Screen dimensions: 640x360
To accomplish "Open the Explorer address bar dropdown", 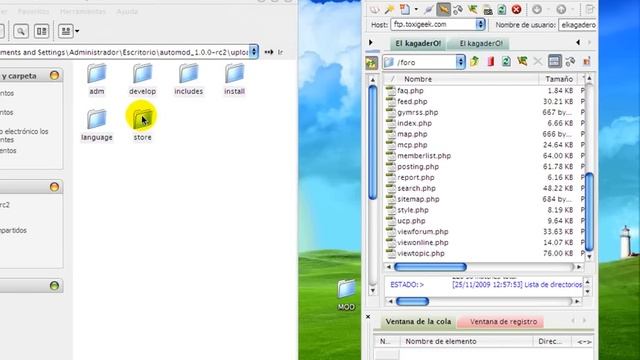I will (253, 52).
